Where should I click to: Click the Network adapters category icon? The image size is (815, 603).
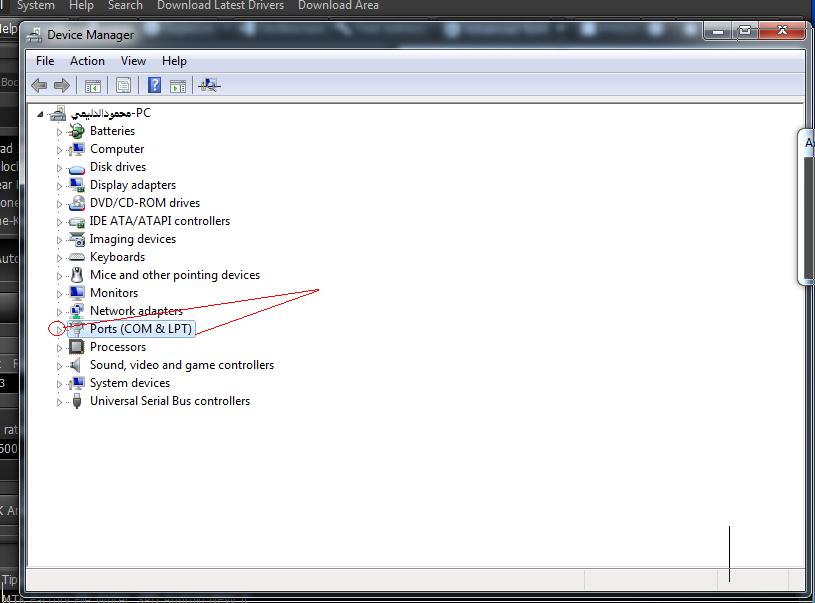tap(77, 311)
